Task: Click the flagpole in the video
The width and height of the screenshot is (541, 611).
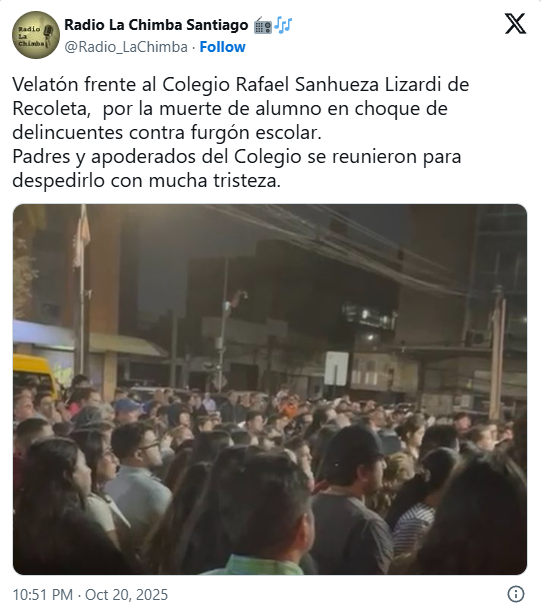Action: pyautogui.click(x=82, y=292)
